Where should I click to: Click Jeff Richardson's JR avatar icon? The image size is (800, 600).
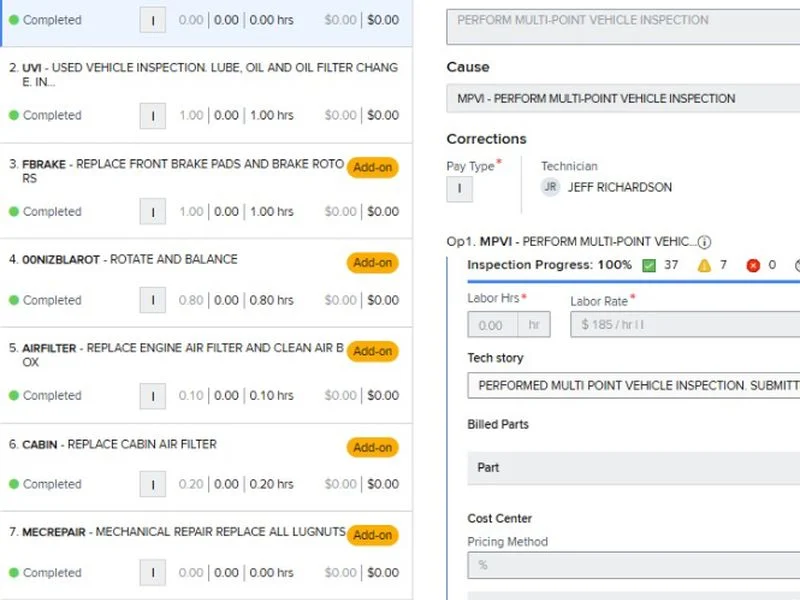pos(550,187)
